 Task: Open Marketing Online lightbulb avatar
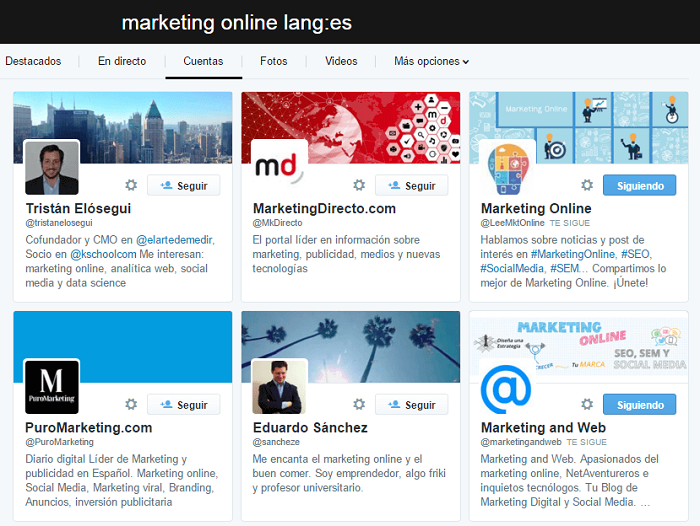(508, 168)
